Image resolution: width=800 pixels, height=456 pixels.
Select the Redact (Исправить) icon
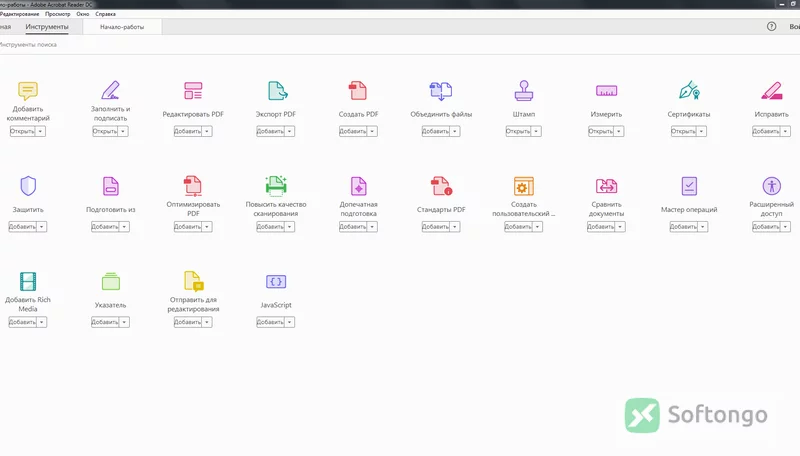pyautogui.click(x=771, y=91)
